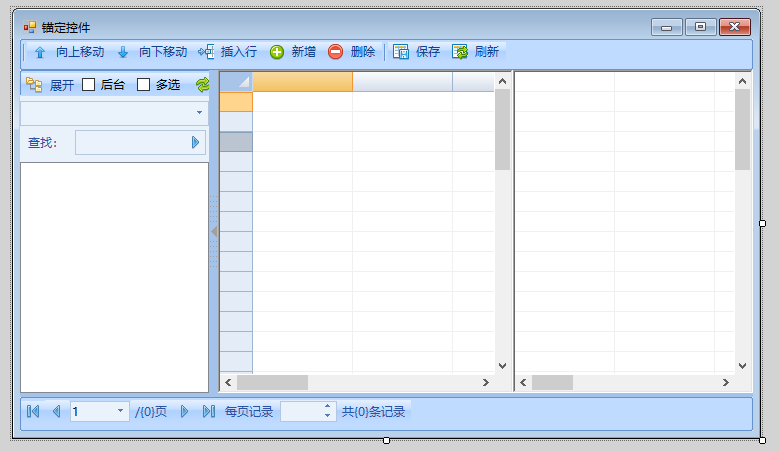This screenshot has width=780, height=452.
Task: Collapse the left panel via splitter arrow
Action: [214, 231]
